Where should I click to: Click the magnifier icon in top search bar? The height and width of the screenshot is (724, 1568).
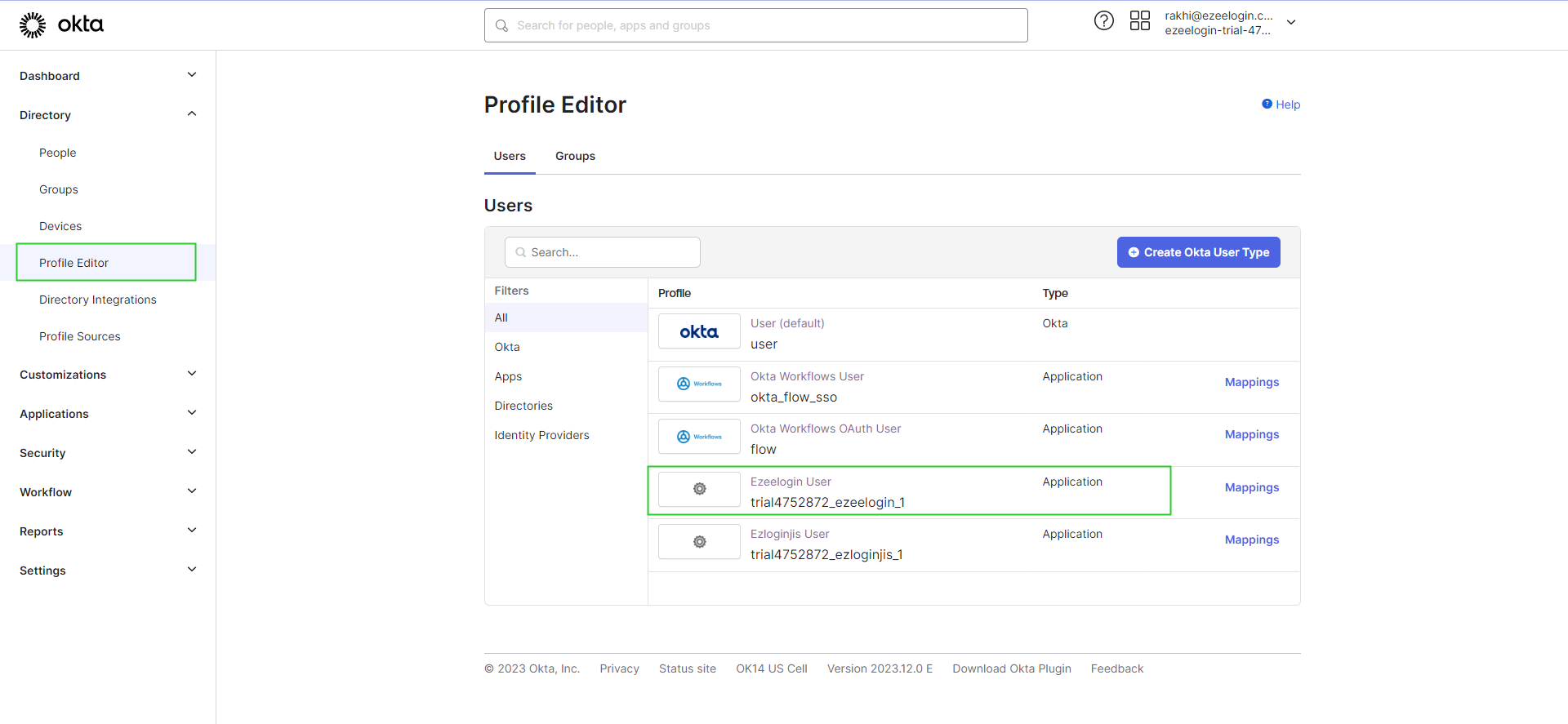pyautogui.click(x=501, y=26)
